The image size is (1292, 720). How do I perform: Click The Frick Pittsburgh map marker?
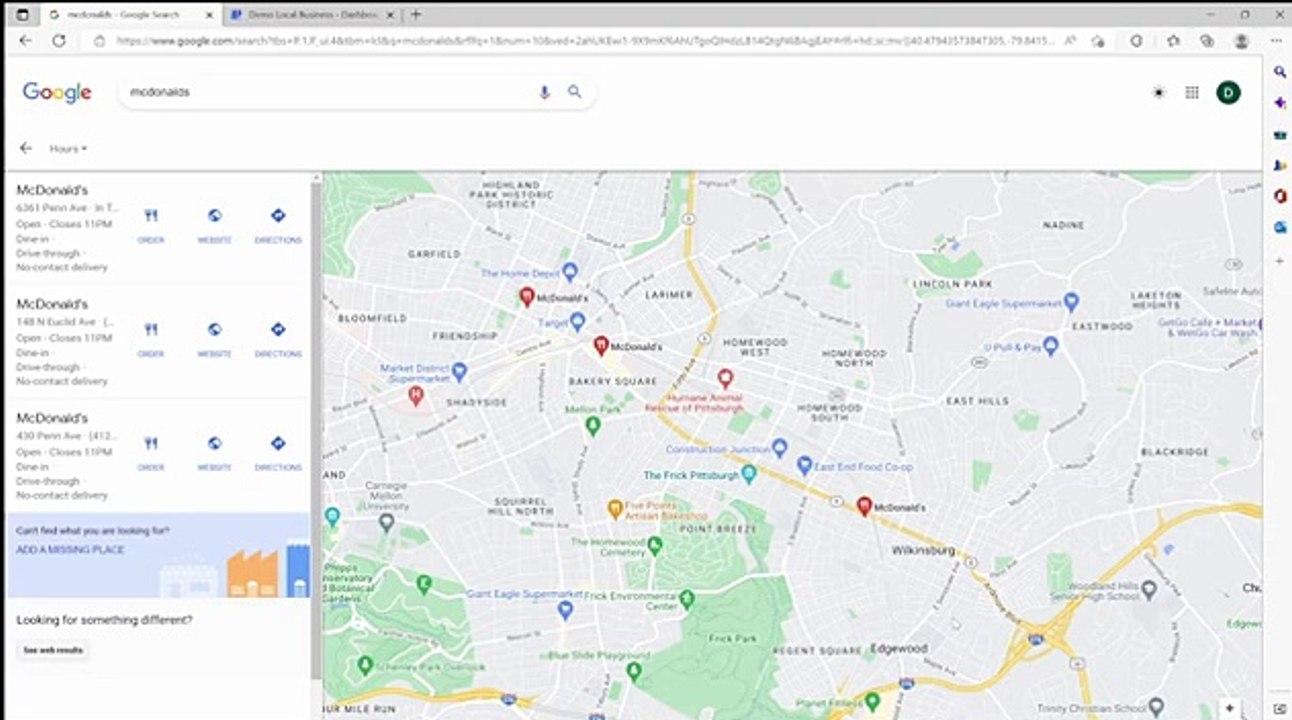click(x=748, y=475)
